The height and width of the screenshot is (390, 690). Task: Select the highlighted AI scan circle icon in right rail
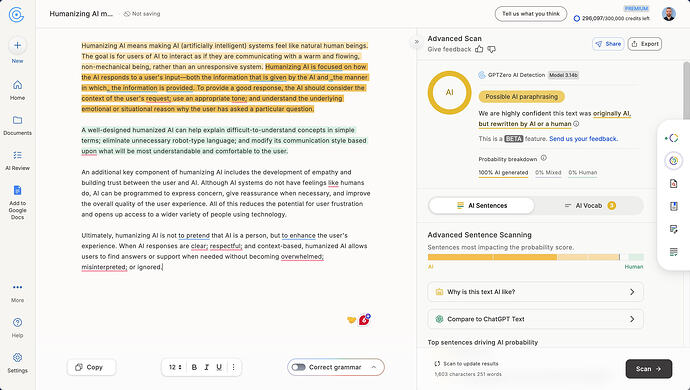673,161
